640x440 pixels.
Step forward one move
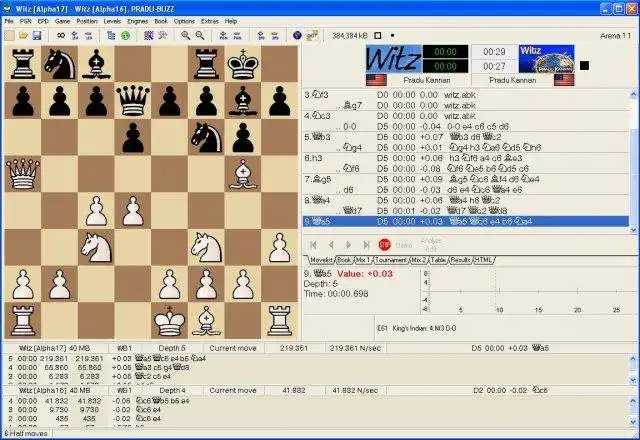tap(349, 245)
